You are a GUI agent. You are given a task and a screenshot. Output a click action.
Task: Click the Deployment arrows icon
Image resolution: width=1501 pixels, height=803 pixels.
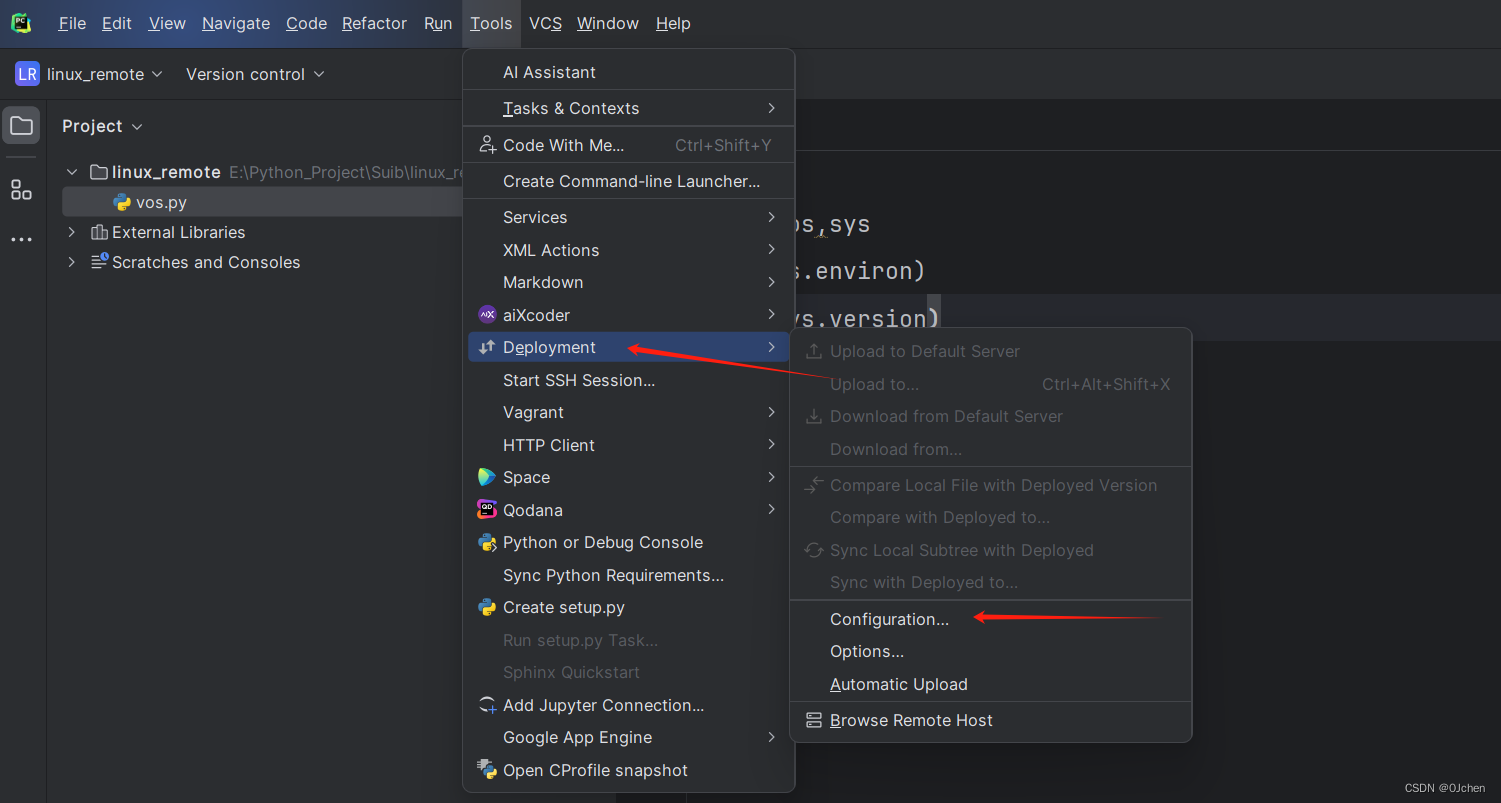coord(487,347)
